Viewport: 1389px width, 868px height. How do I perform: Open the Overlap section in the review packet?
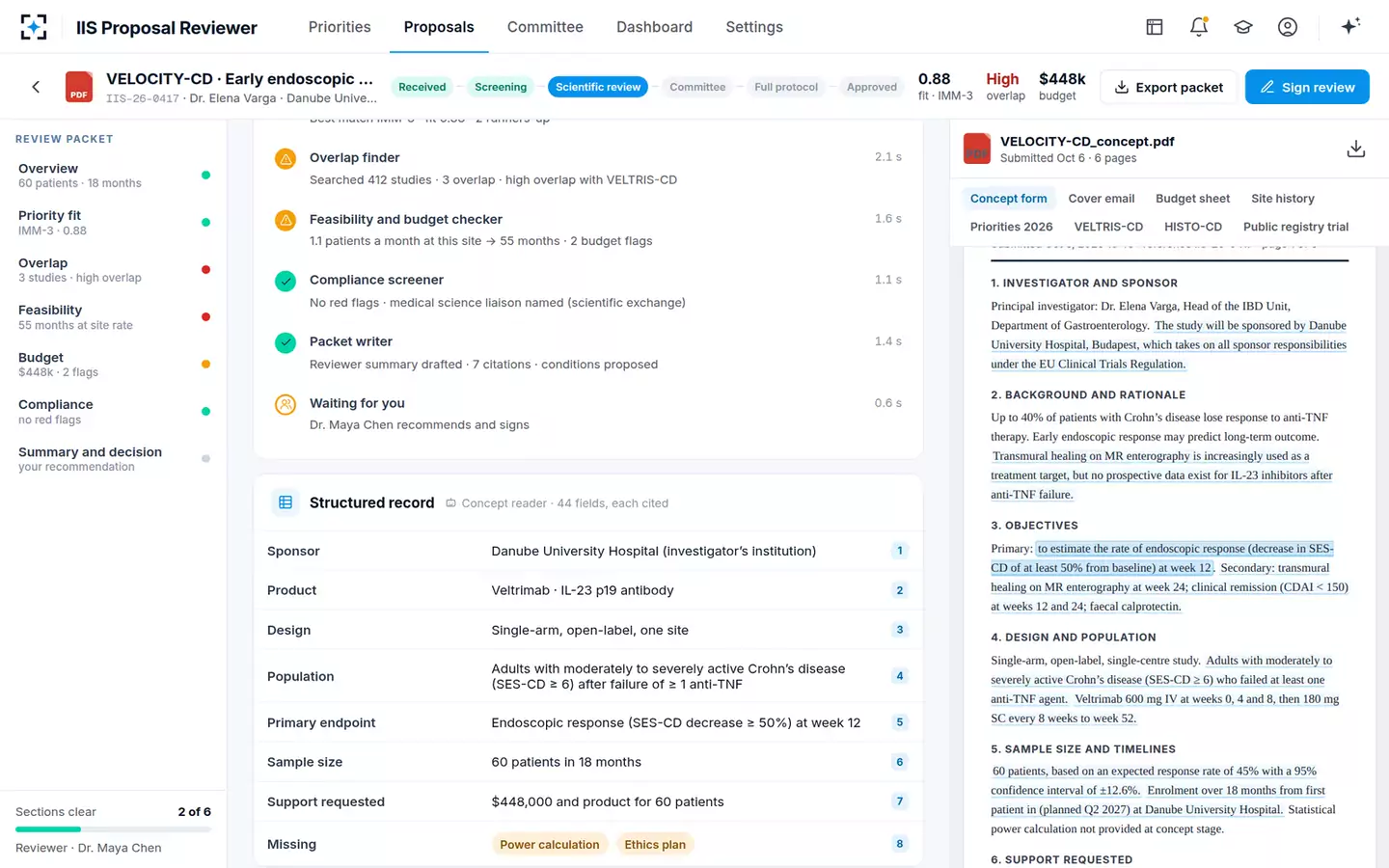coord(114,270)
